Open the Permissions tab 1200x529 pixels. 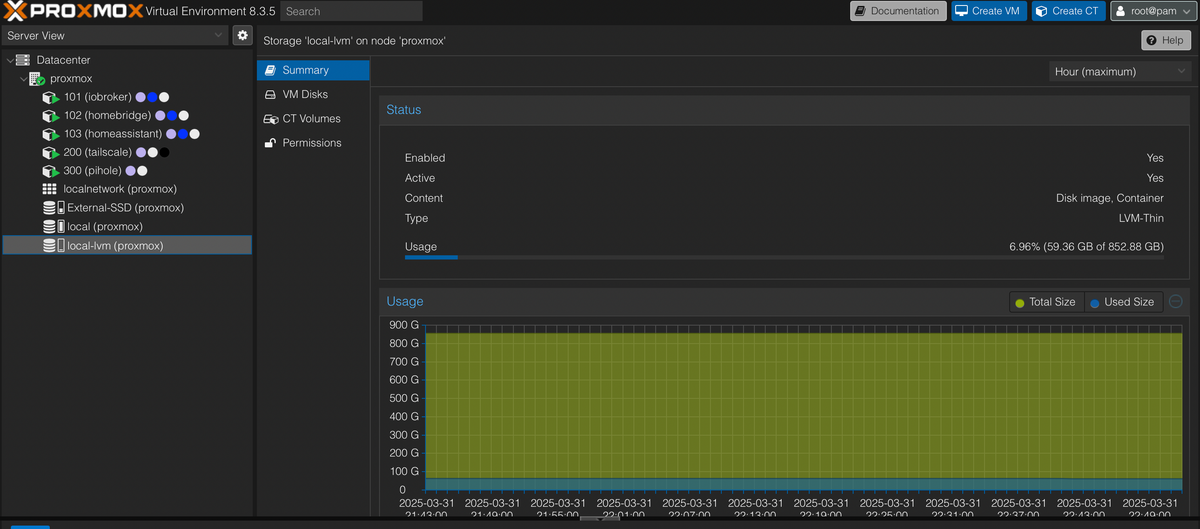pos(313,143)
